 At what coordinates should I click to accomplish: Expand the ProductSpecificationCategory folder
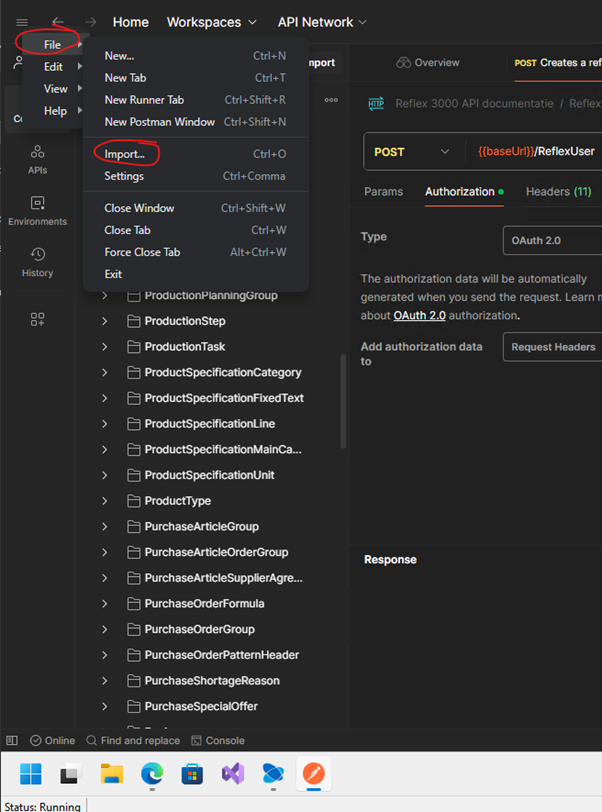pos(105,372)
